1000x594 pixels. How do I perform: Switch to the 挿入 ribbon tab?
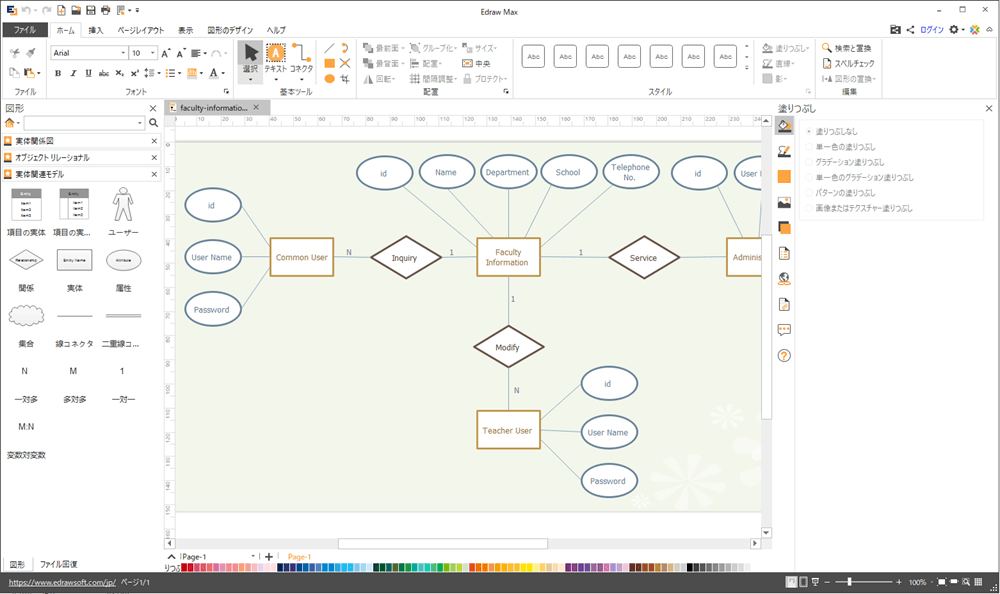click(x=96, y=30)
